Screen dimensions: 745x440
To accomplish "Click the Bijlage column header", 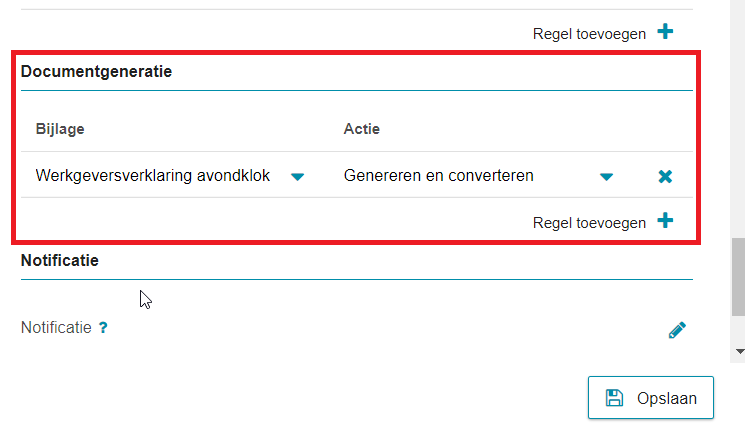I will tap(60, 129).
